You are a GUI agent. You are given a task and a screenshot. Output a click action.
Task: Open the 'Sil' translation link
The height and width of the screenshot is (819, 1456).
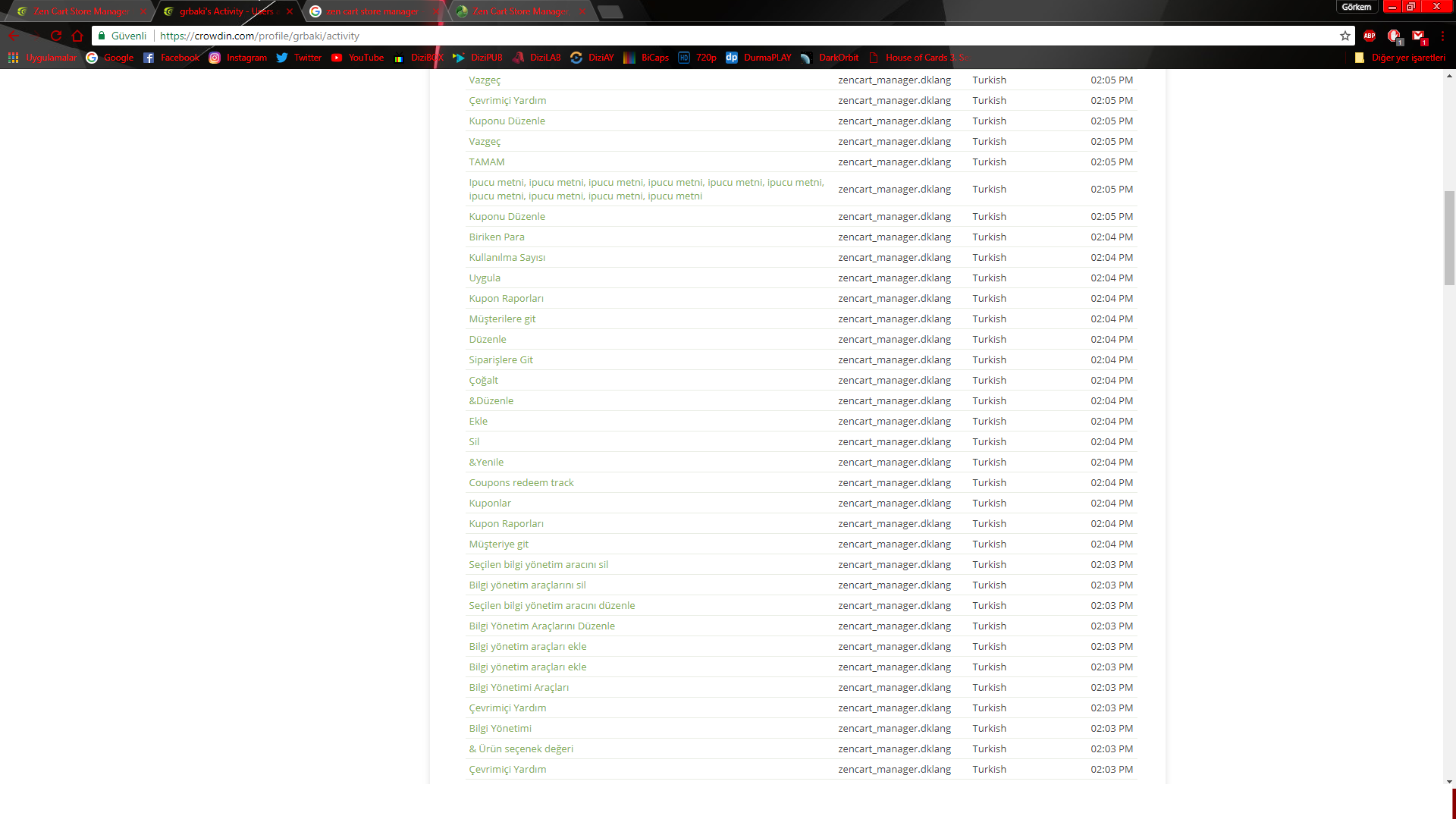474,441
